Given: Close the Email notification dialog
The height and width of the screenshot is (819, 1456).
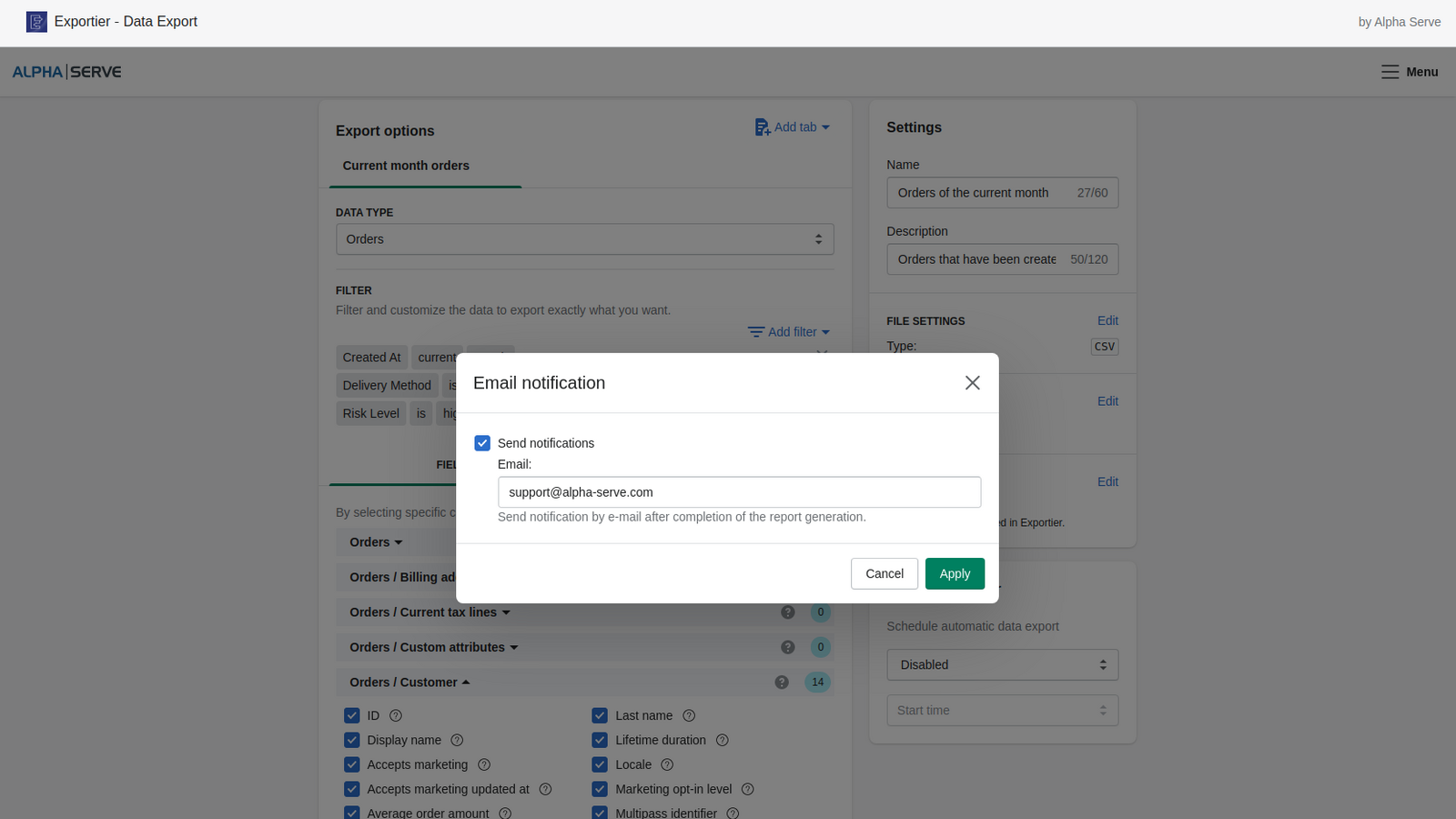Looking at the screenshot, I should [x=972, y=383].
